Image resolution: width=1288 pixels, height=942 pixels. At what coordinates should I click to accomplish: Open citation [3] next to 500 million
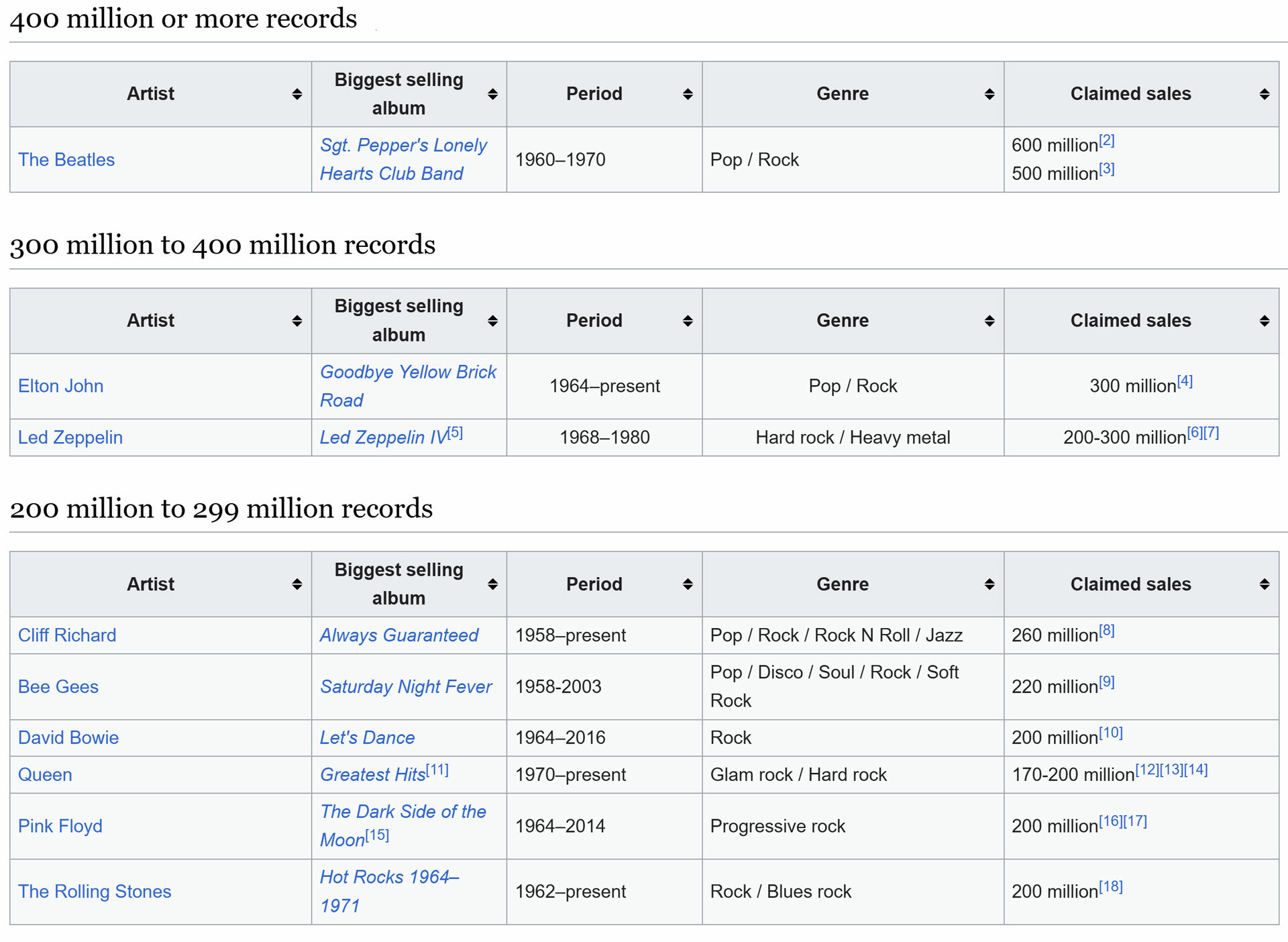pyautogui.click(x=1107, y=168)
